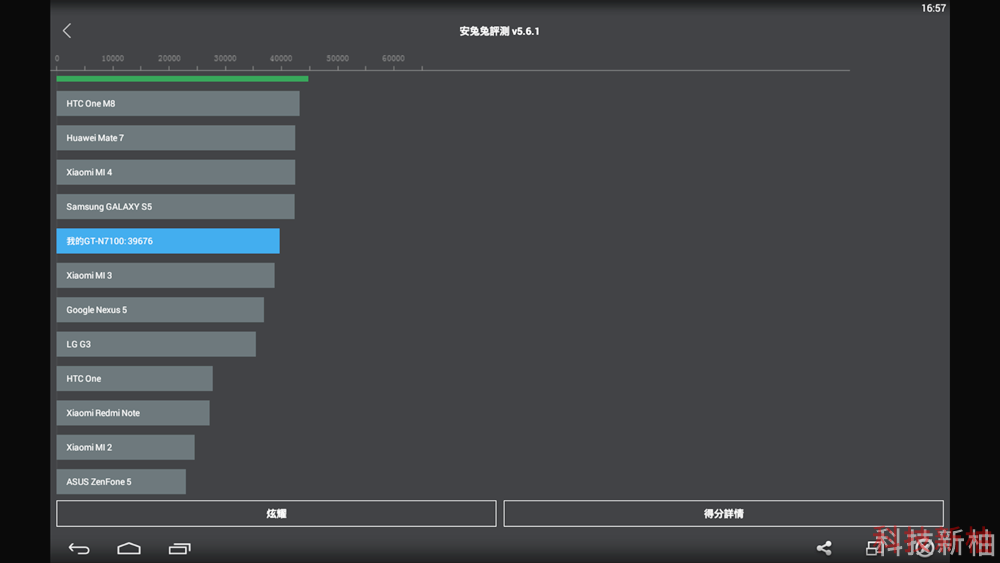
Task: Select the Samsung GALAXY S5 bar
Action: click(175, 207)
